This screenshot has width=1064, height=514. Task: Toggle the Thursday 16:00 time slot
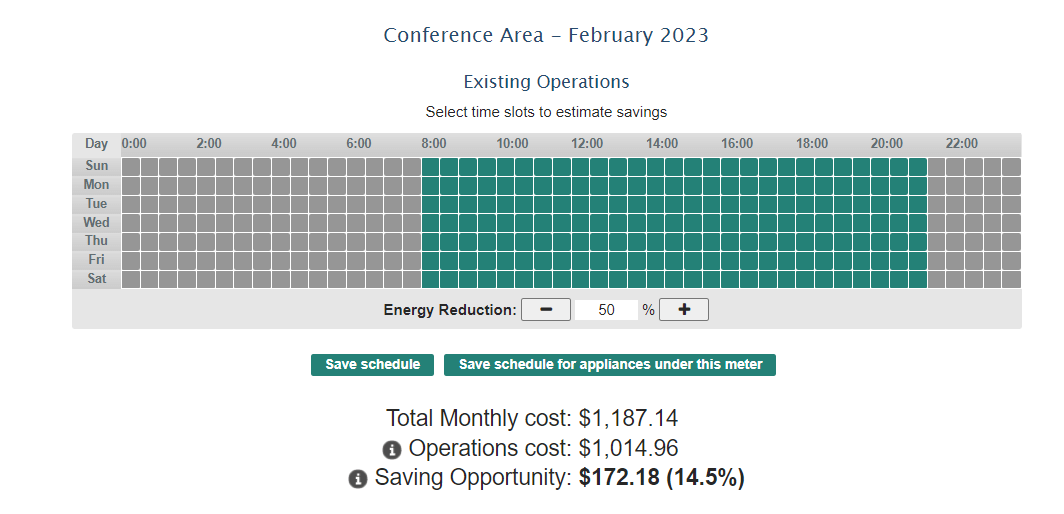coord(731,241)
